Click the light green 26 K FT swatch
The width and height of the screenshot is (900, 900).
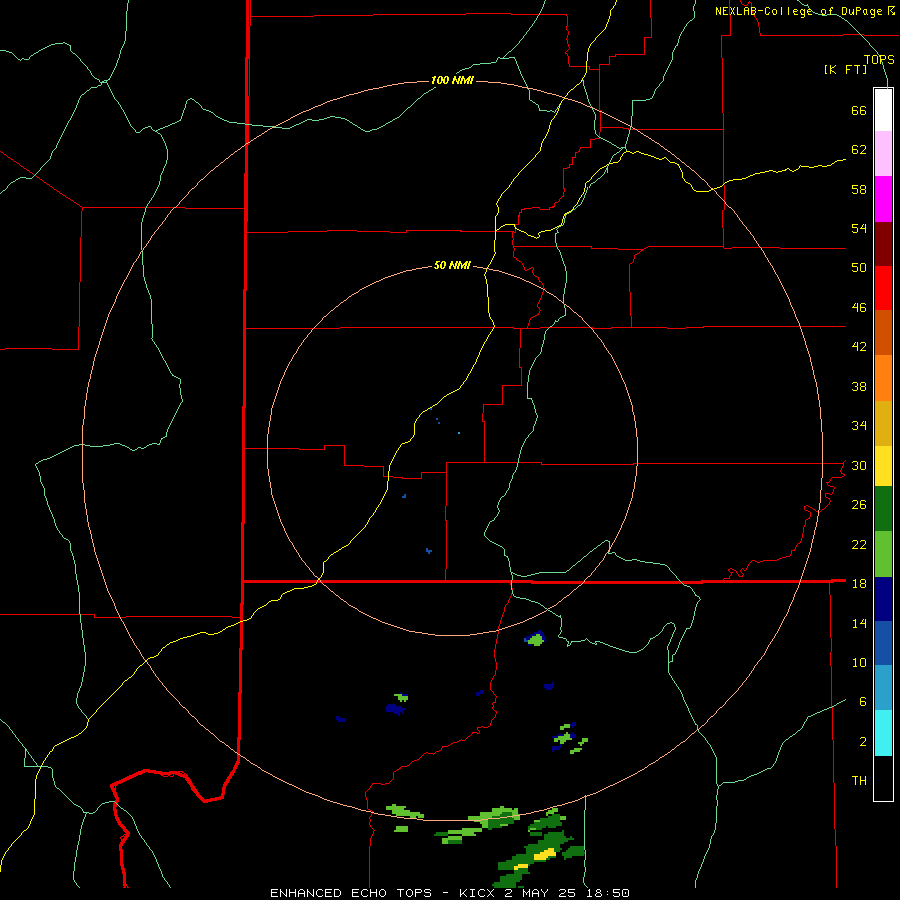coord(883,554)
